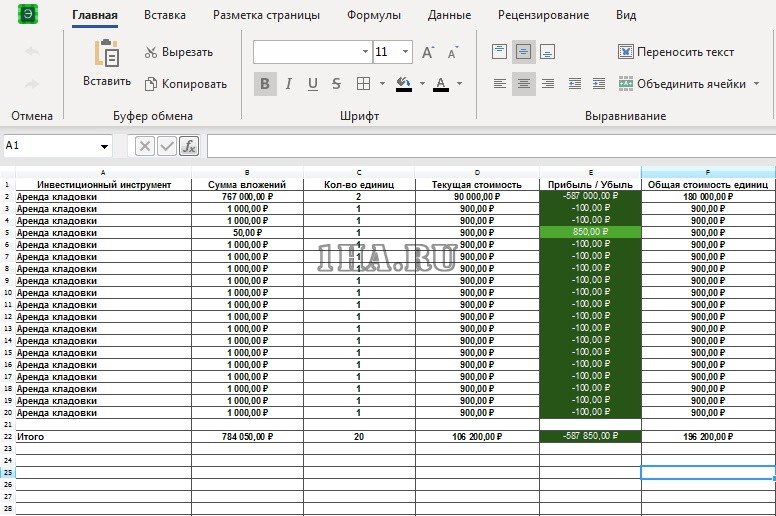
Task: Align cell text to the left
Action: [500, 84]
